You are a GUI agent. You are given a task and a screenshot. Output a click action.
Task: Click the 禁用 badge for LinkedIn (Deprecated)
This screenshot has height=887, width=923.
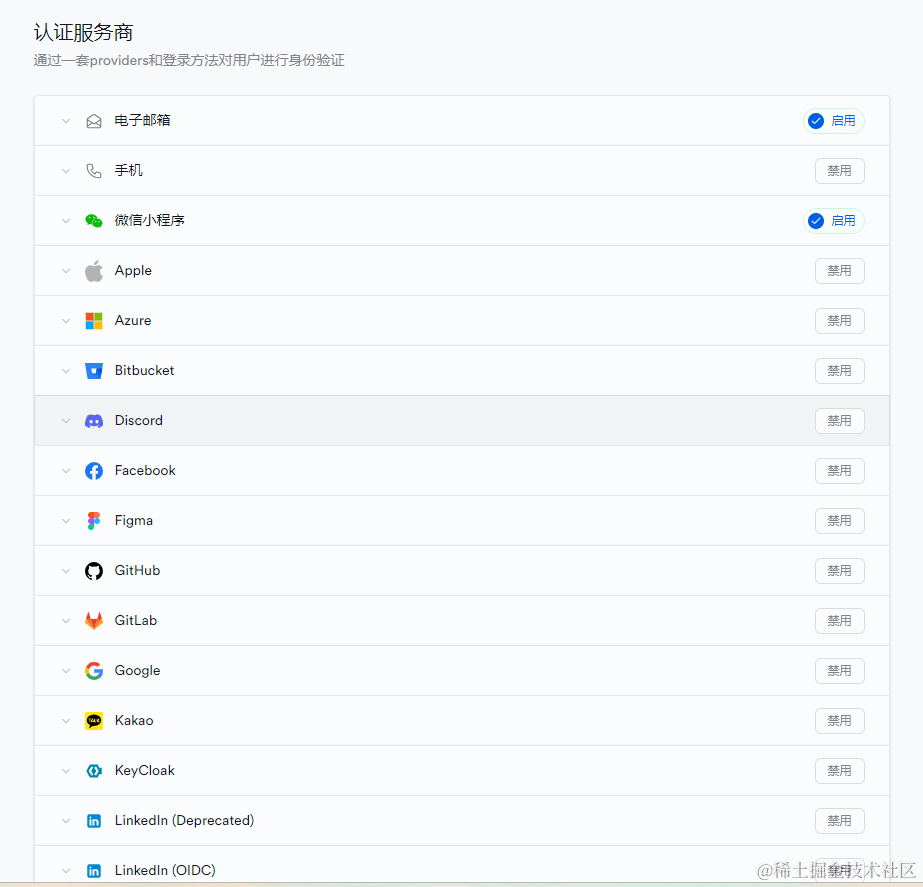(839, 820)
